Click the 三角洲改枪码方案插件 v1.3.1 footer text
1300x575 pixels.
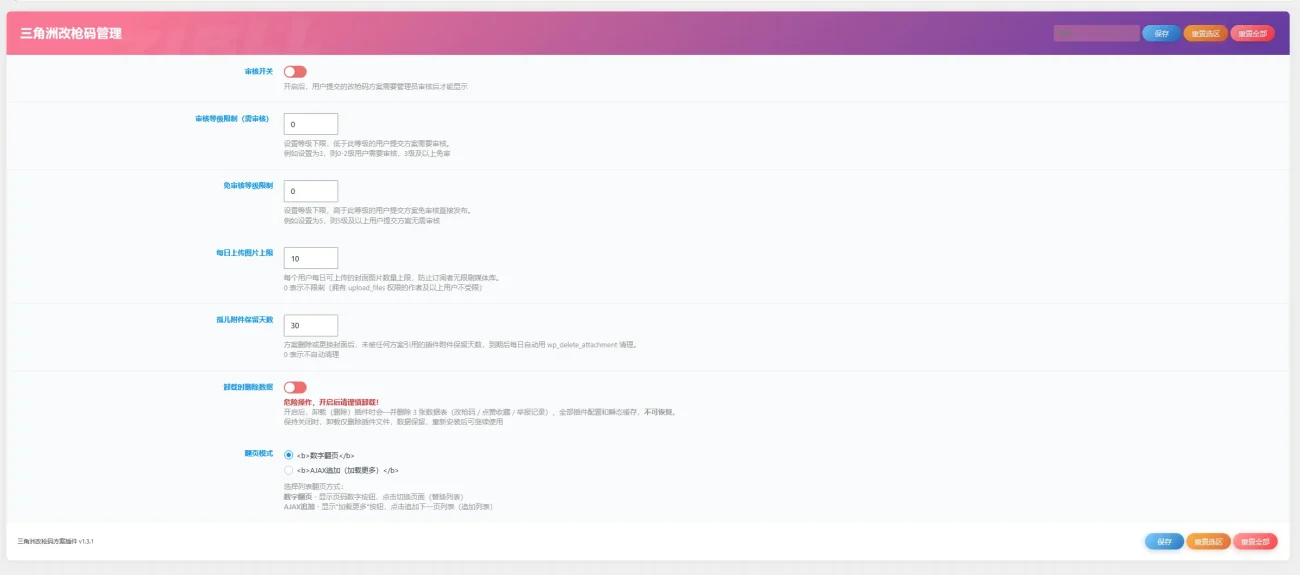(56, 540)
